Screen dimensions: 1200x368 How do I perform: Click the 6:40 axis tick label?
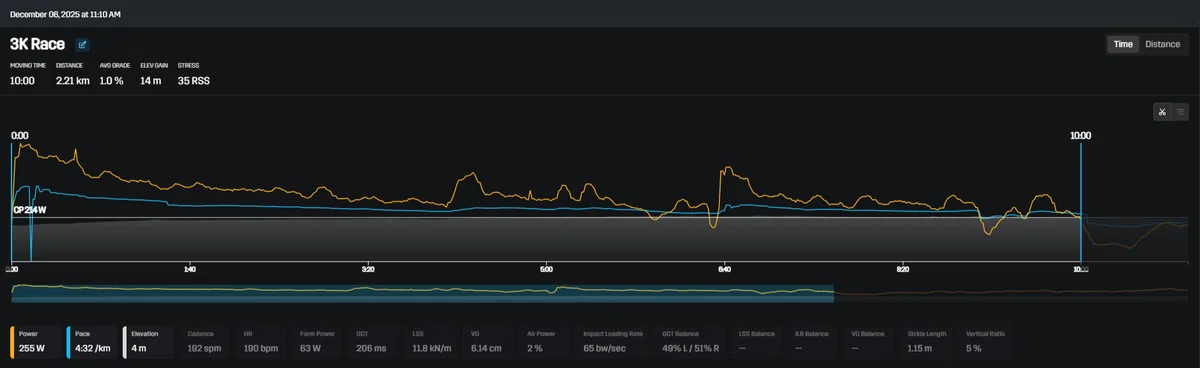pos(724,269)
